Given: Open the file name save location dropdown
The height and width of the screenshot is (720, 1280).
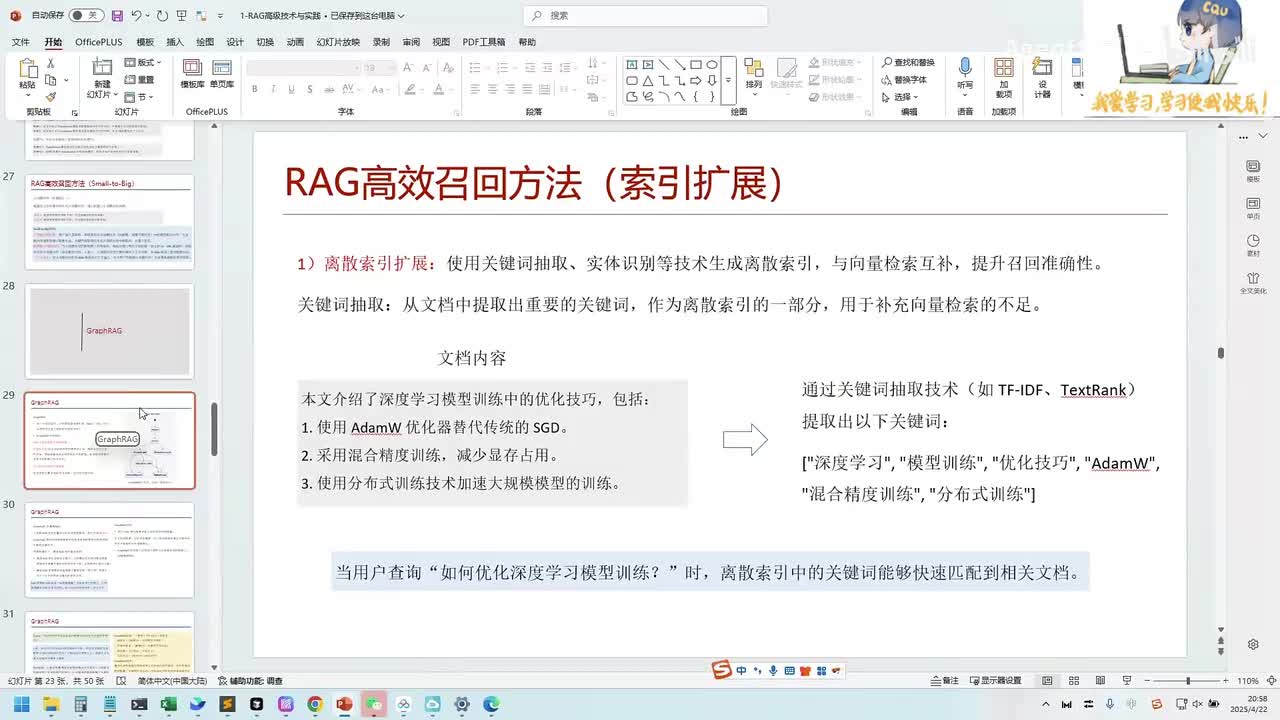Looking at the screenshot, I should pyautogui.click(x=402, y=16).
